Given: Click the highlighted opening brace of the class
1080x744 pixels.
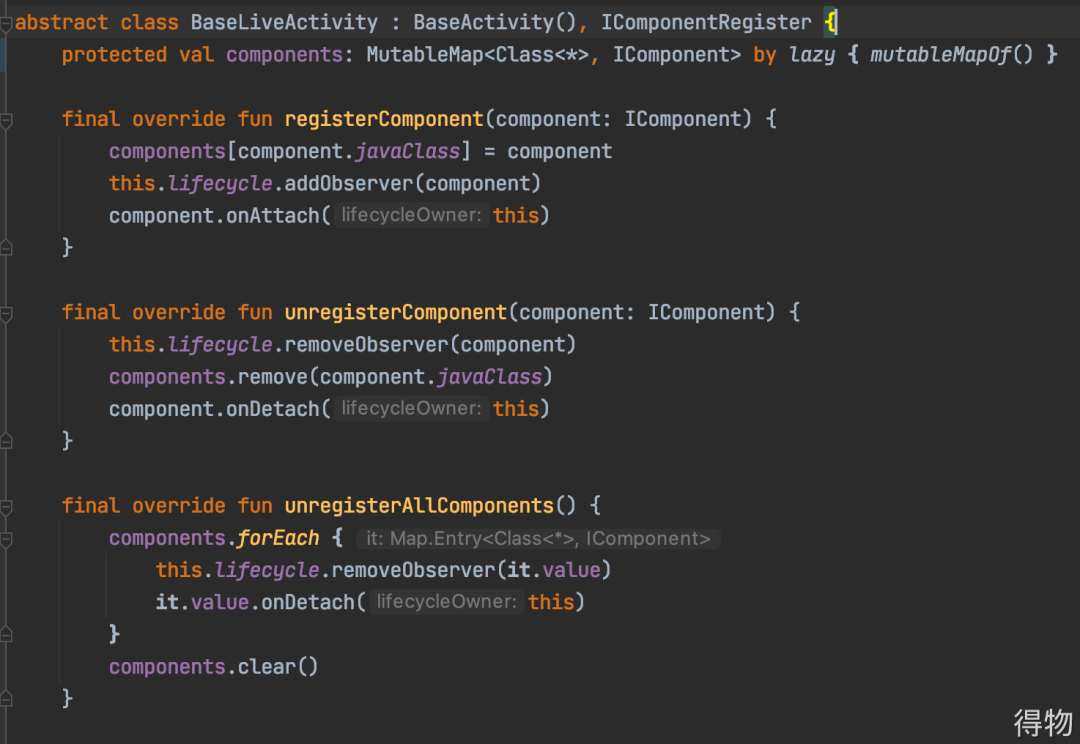Looking at the screenshot, I should point(830,22).
